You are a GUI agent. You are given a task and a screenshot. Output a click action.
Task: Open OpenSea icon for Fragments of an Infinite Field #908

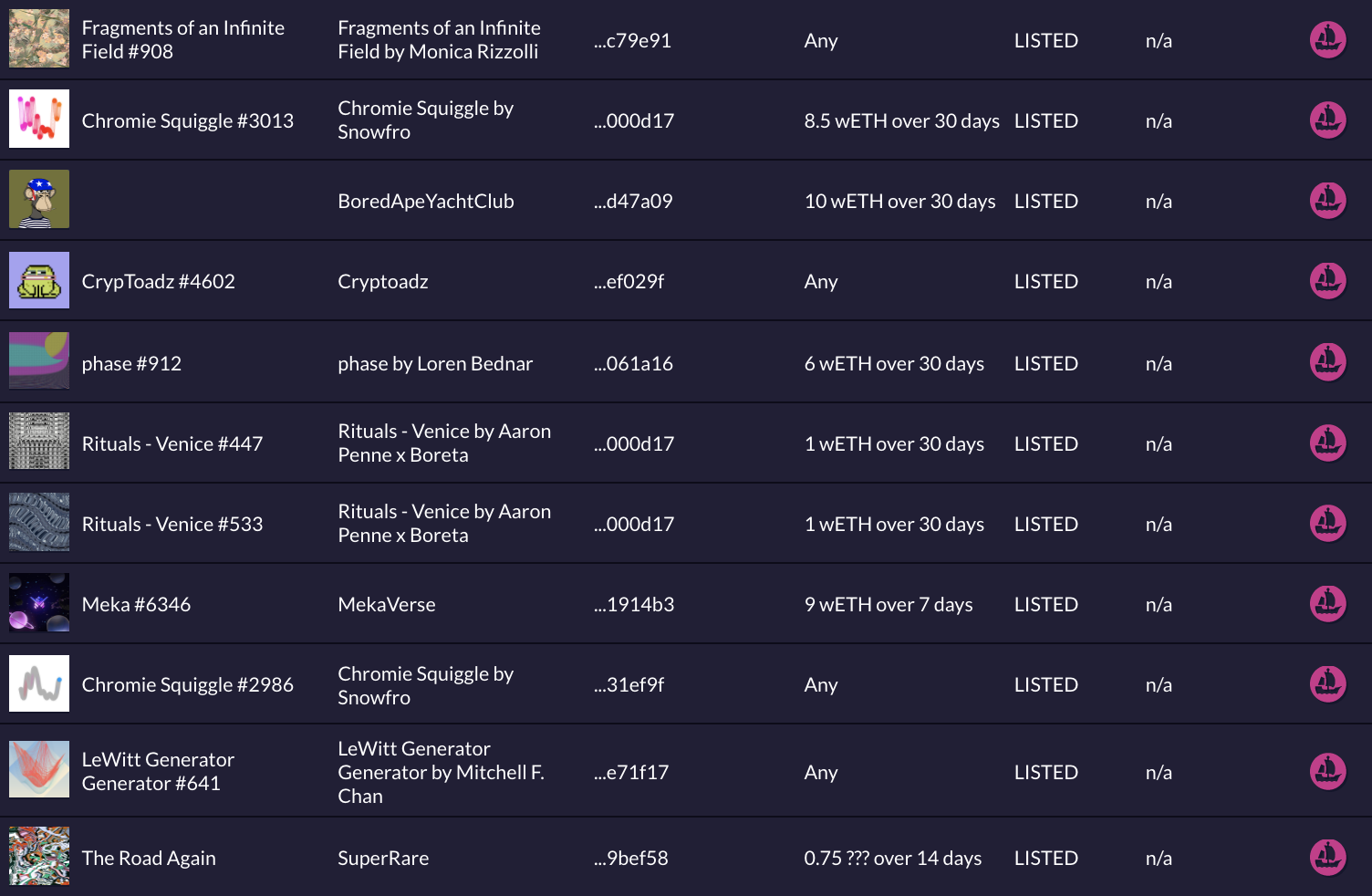click(1327, 40)
